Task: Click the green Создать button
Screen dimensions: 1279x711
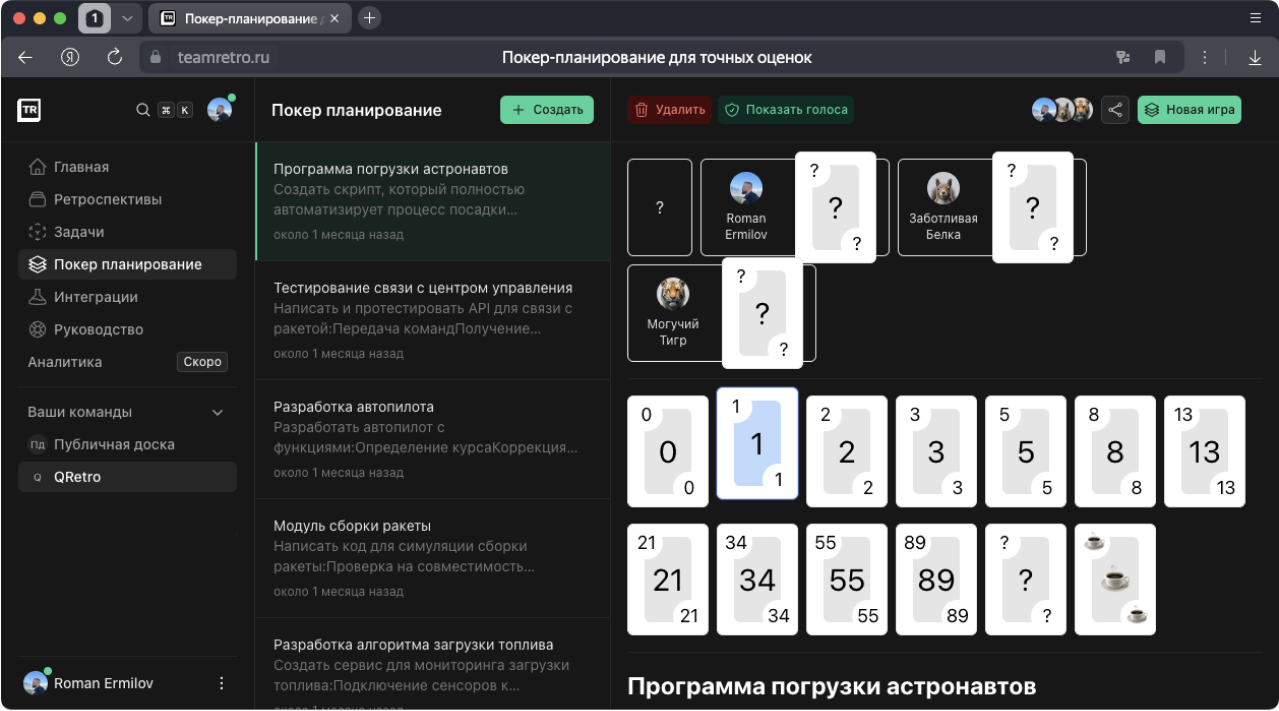Action: pyautogui.click(x=547, y=110)
